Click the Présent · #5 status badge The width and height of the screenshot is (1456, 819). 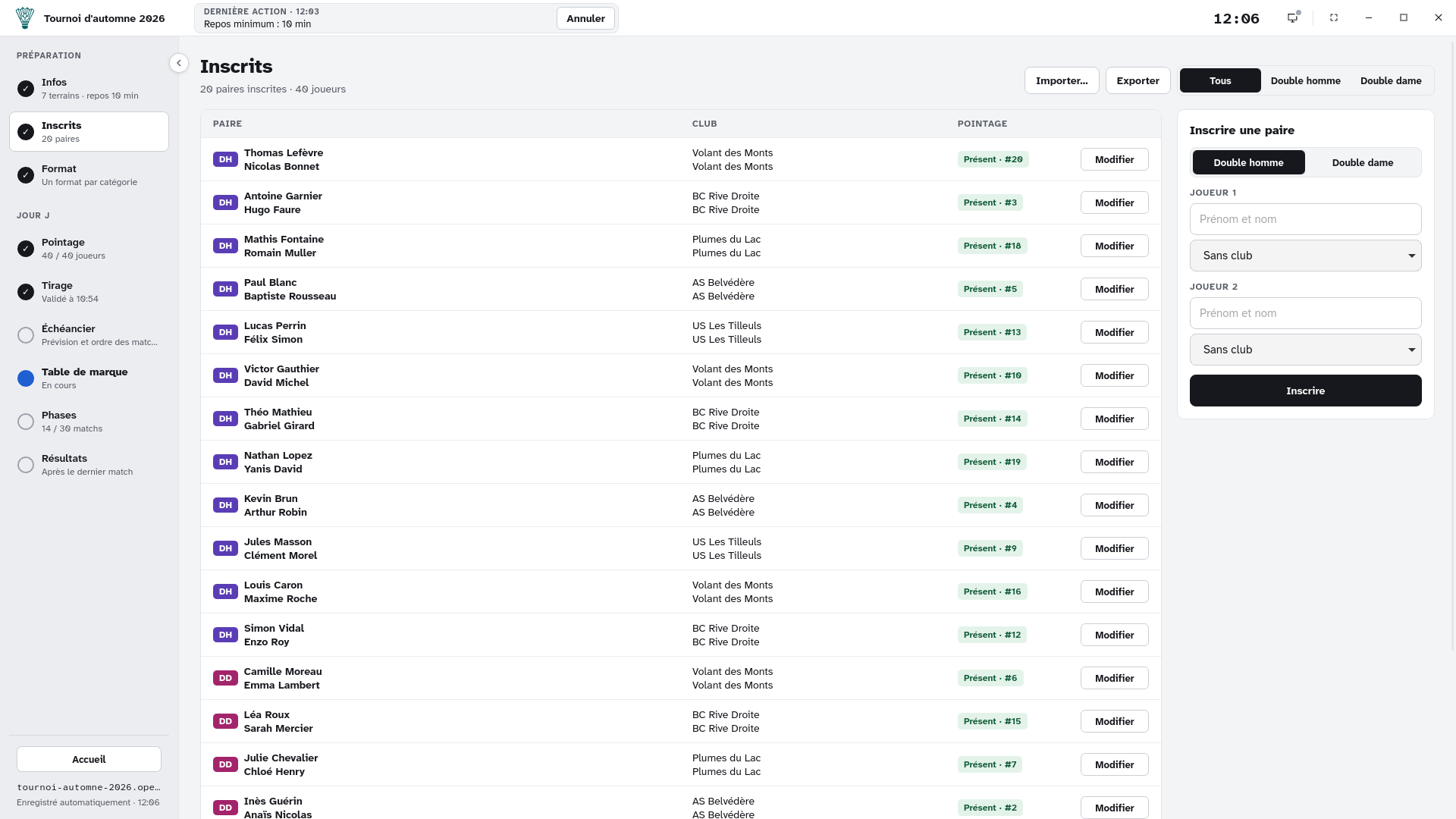[990, 289]
